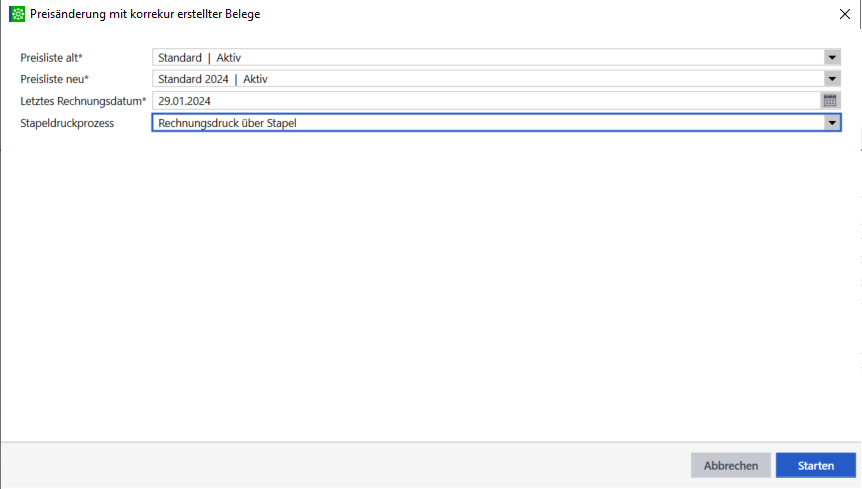Expand the Preisliste neu dropdown arrow
Screen dimensions: 862x489
(831, 79)
